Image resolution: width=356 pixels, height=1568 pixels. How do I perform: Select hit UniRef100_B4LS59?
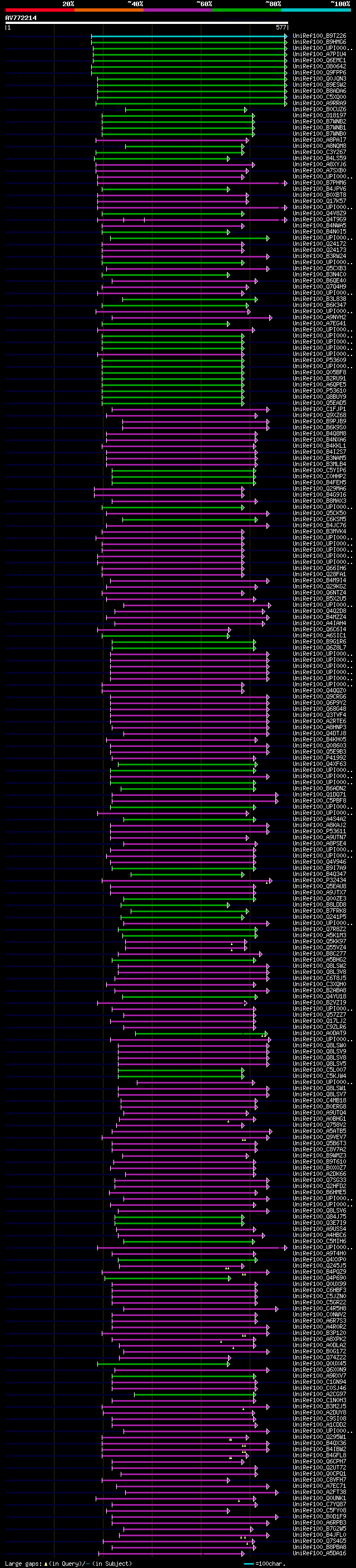319,159
